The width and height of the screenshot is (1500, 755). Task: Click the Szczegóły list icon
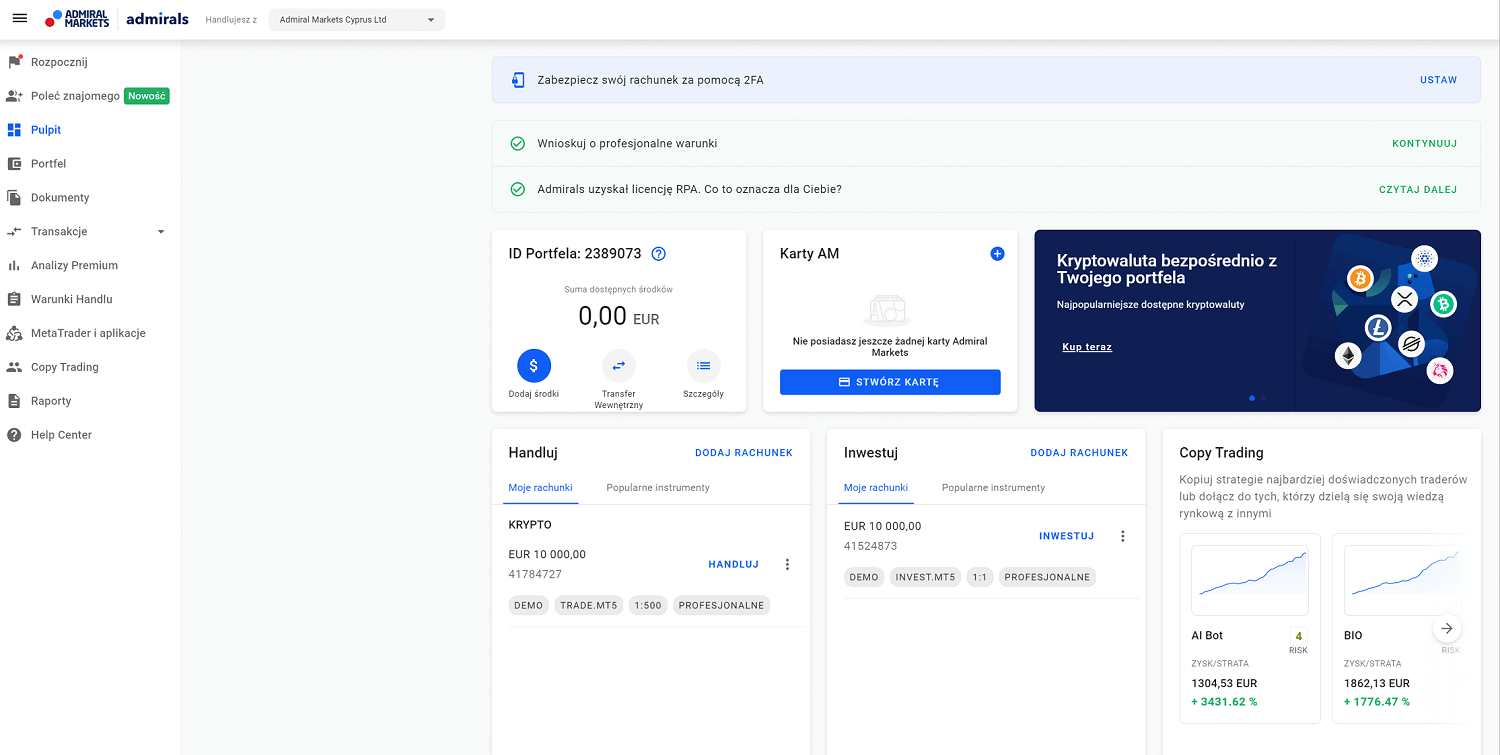(x=703, y=366)
